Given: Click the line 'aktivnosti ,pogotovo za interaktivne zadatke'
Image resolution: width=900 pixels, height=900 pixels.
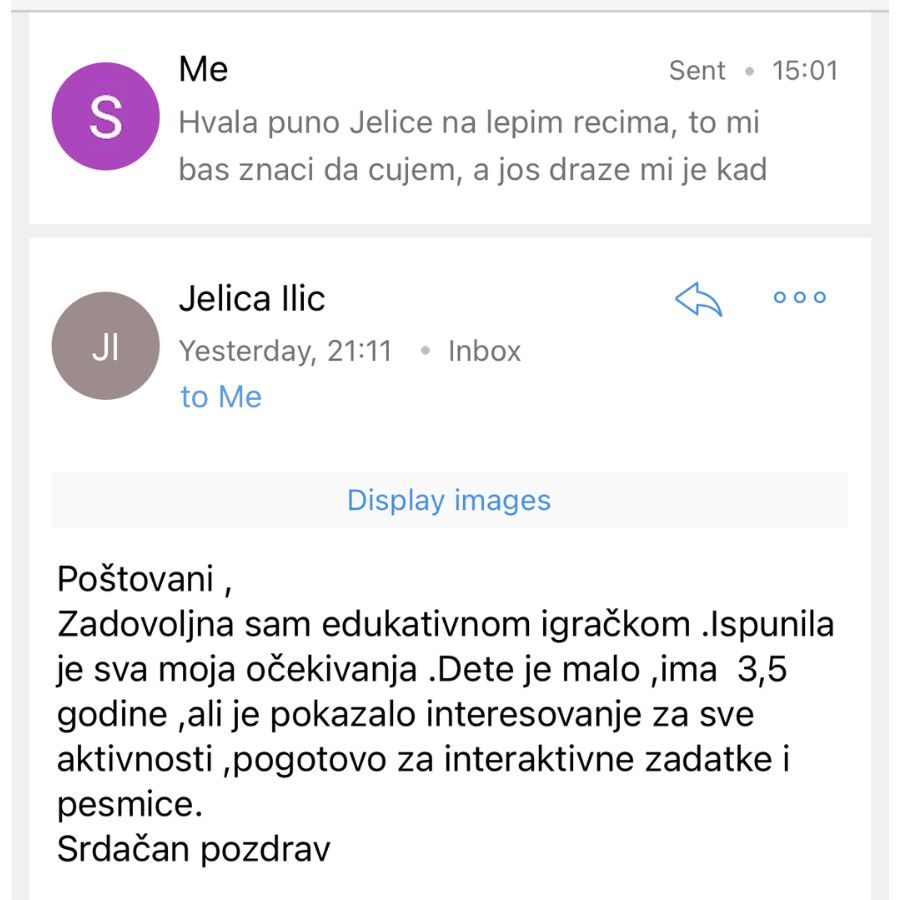Looking at the screenshot, I should 424,759.
